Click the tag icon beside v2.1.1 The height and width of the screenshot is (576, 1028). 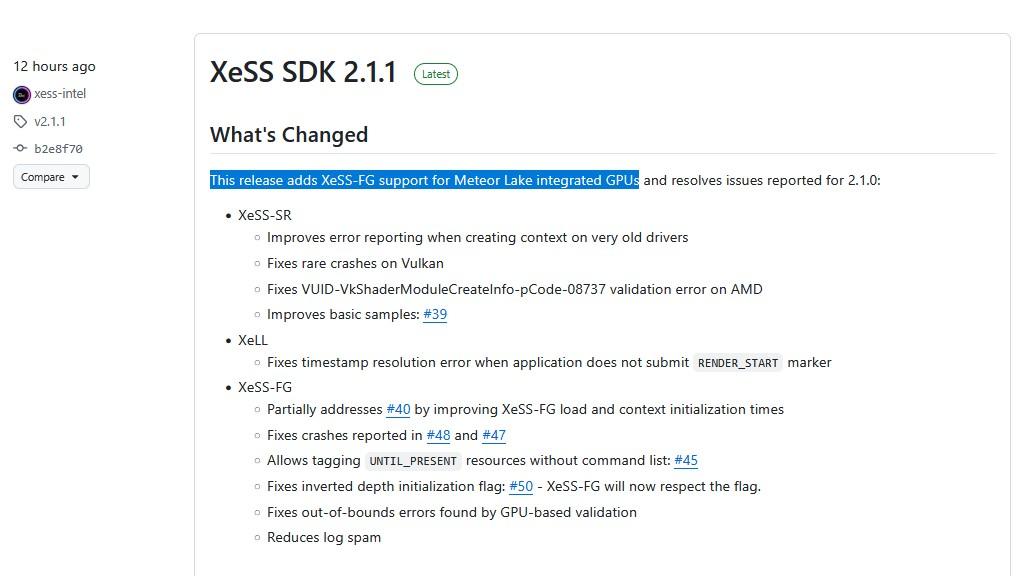pyautogui.click(x=22, y=121)
